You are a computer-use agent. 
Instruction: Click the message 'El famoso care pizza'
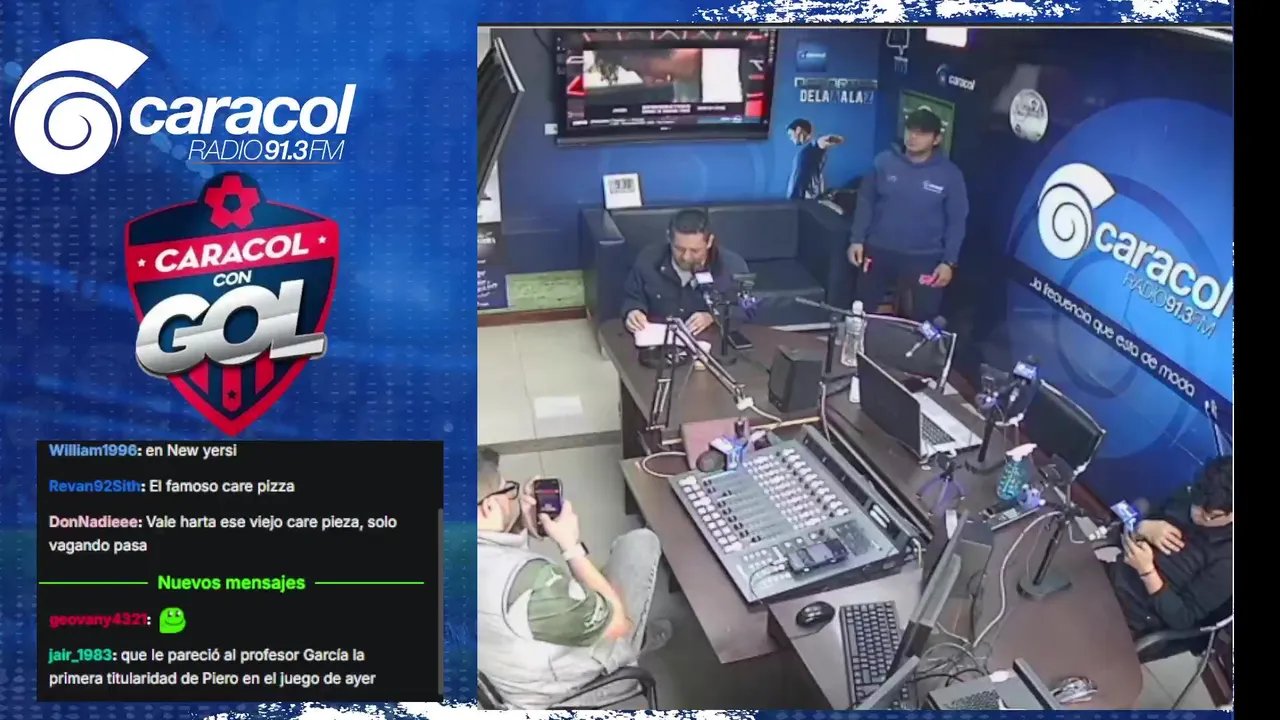tap(222, 486)
